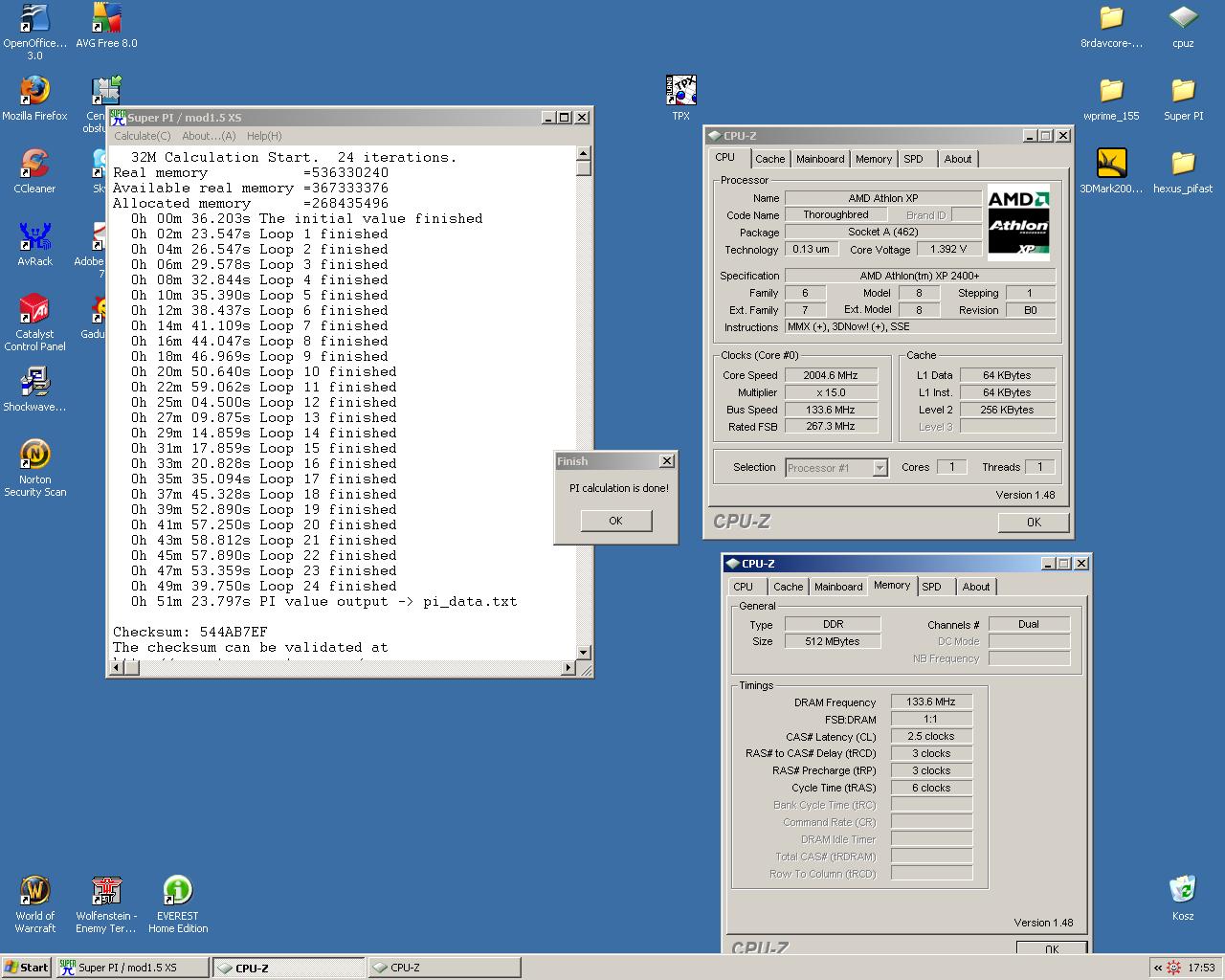This screenshot has height=980, width=1225.
Task: Open About tab in lower CPU-Z window
Action: pyautogui.click(x=975, y=587)
